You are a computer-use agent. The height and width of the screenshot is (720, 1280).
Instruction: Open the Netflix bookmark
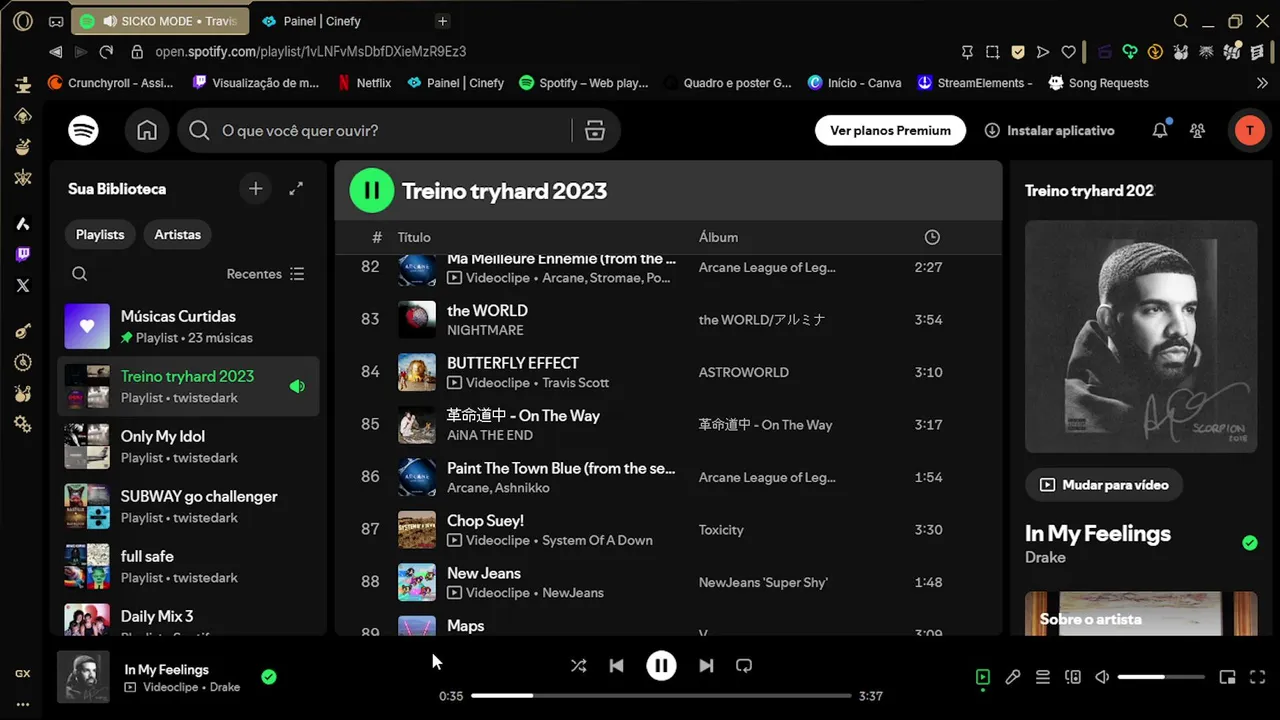(x=364, y=83)
